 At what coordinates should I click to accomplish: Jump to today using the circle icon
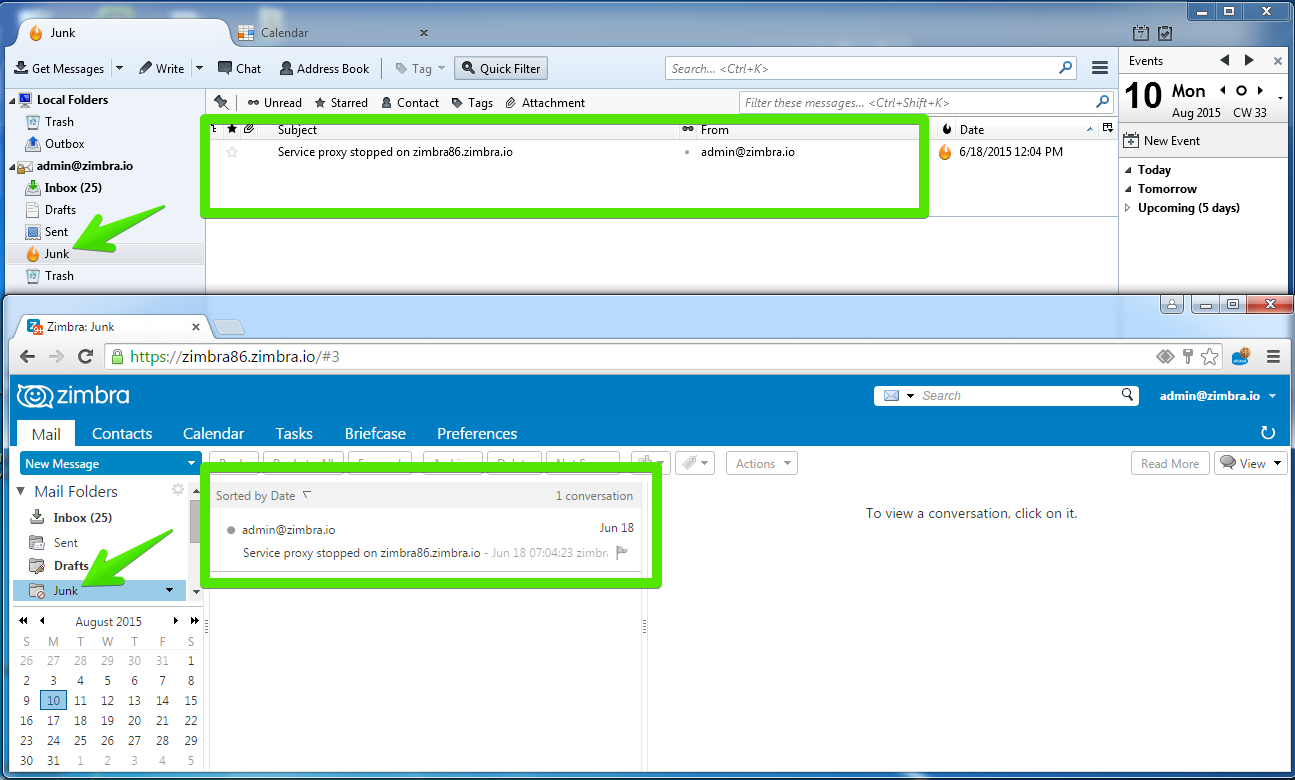pyautogui.click(x=1241, y=90)
